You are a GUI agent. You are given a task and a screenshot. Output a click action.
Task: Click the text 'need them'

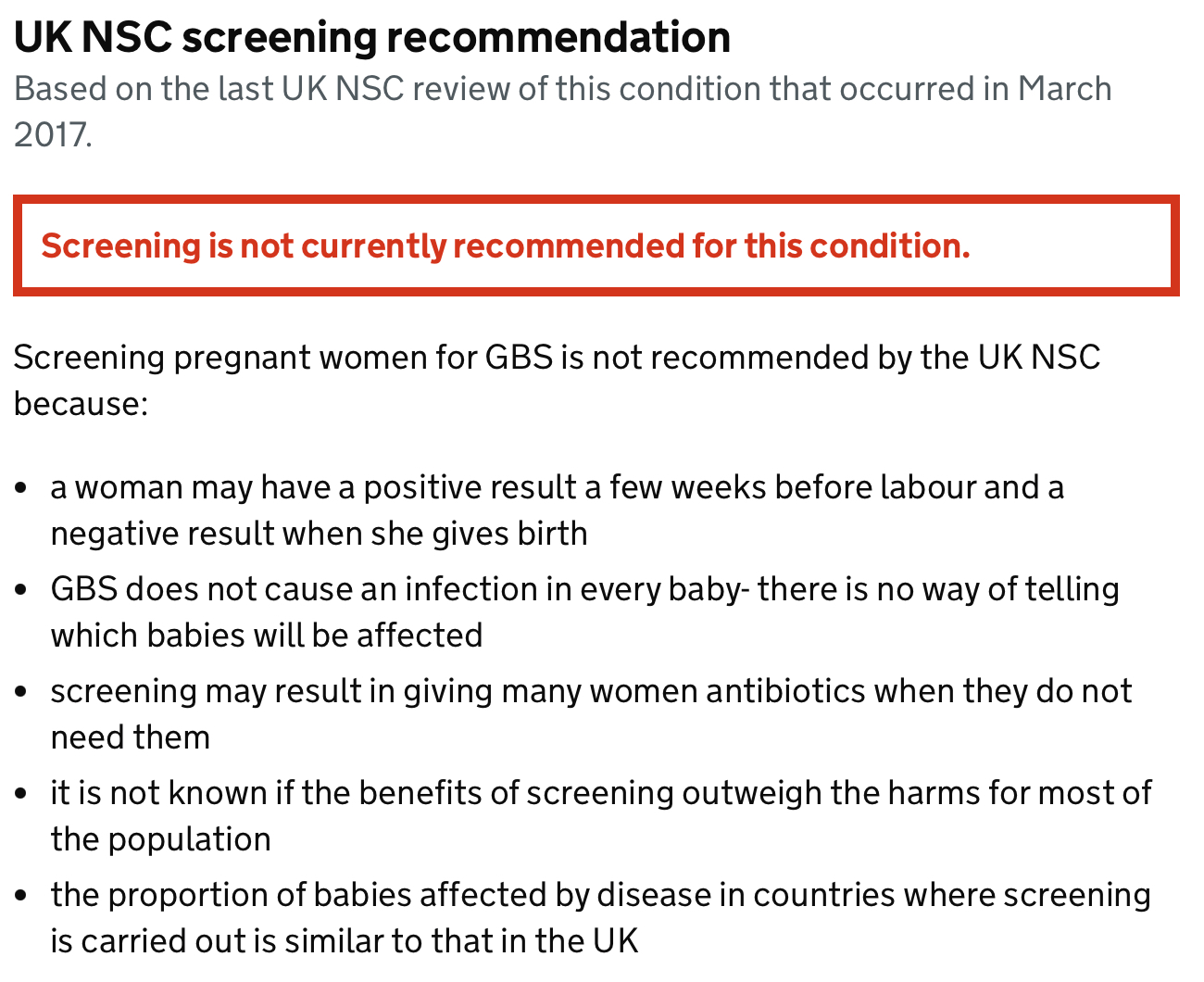click(130, 737)
